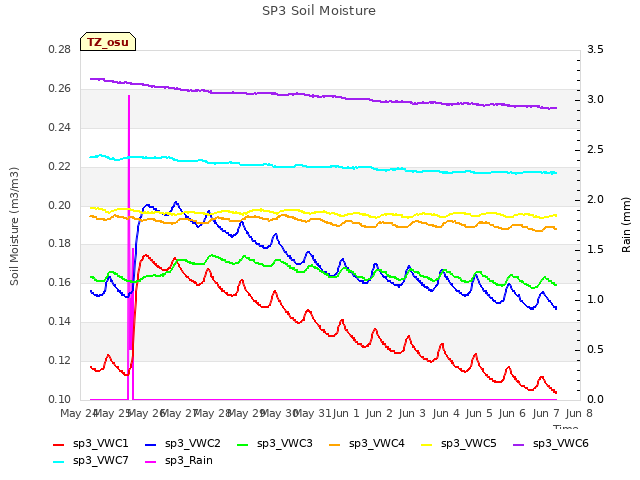Click the 0.12 left axis tick label
The width and height of the screenshot is (640, 480).
[x=60, y=360]
